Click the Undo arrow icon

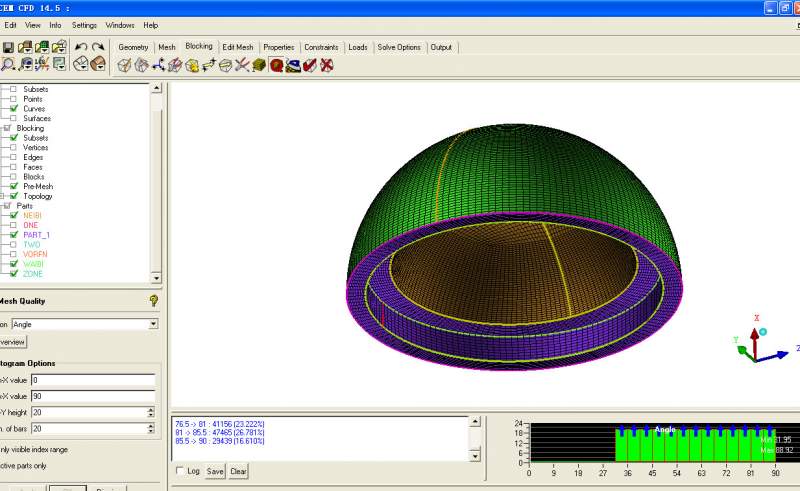(81, 47)
